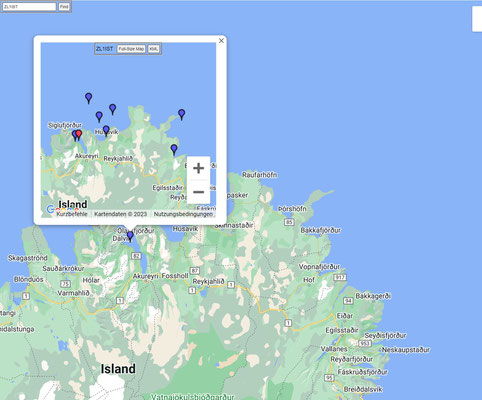This screenshot has height=400, width=482.
Task: Click the Fosshóll label
Action: click(x=175, y=276)
